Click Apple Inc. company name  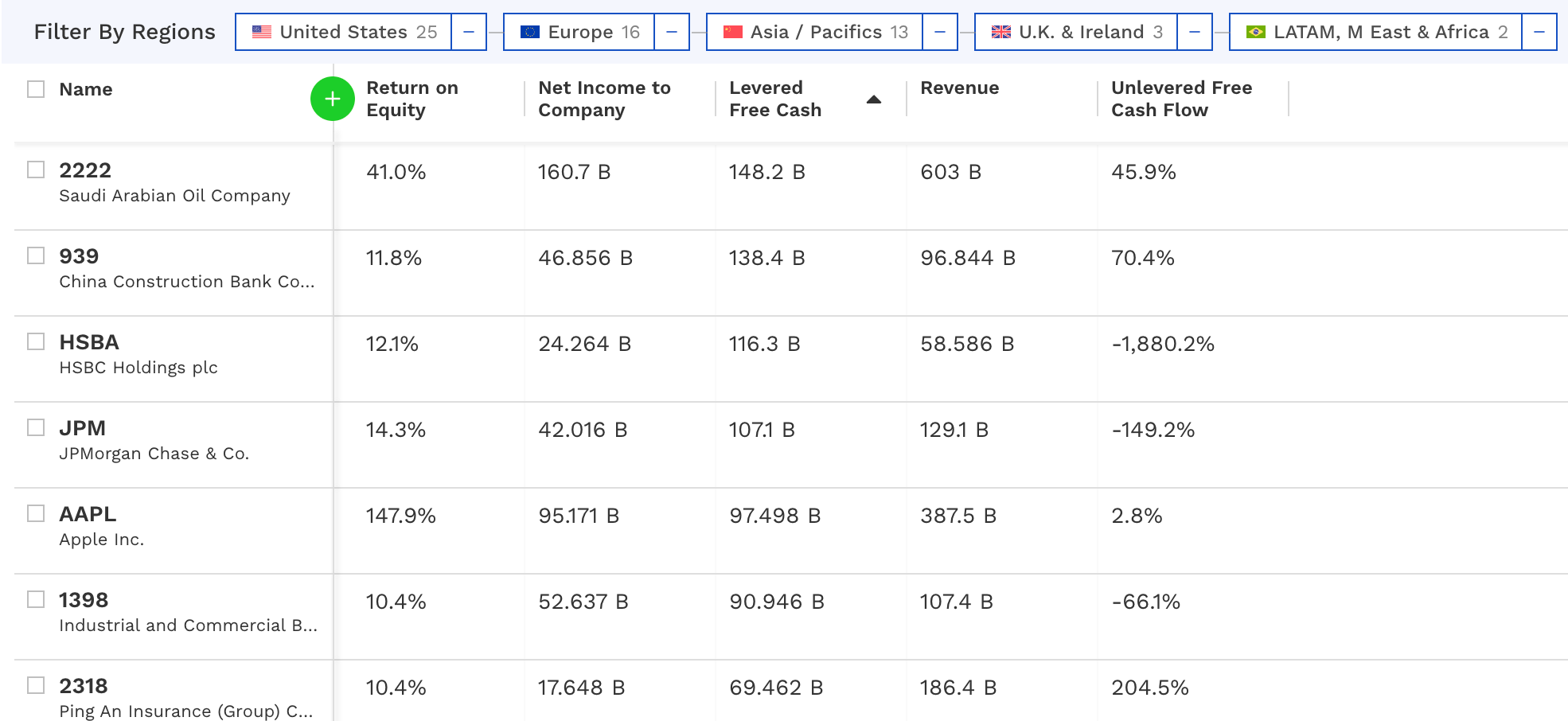(102, 540)
